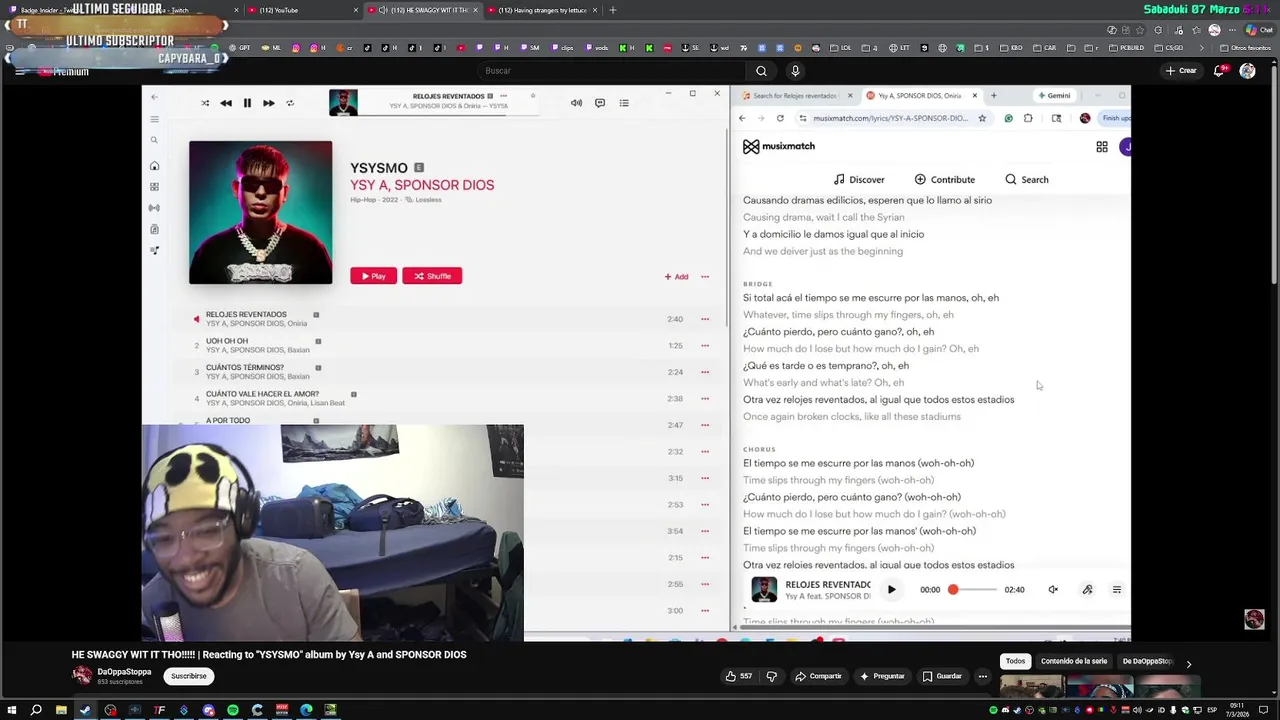Viewport: 1280px width, 720px height.
Task: Adjust Musixmatch player progress slider
Action: pos(974,590)
